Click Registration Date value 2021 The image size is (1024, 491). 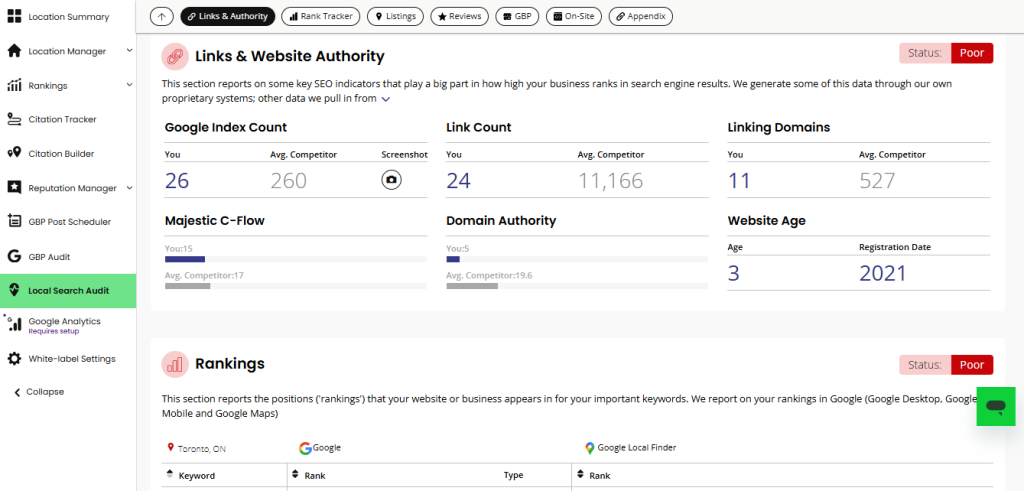pyautogui.click(x=883, y=273)
